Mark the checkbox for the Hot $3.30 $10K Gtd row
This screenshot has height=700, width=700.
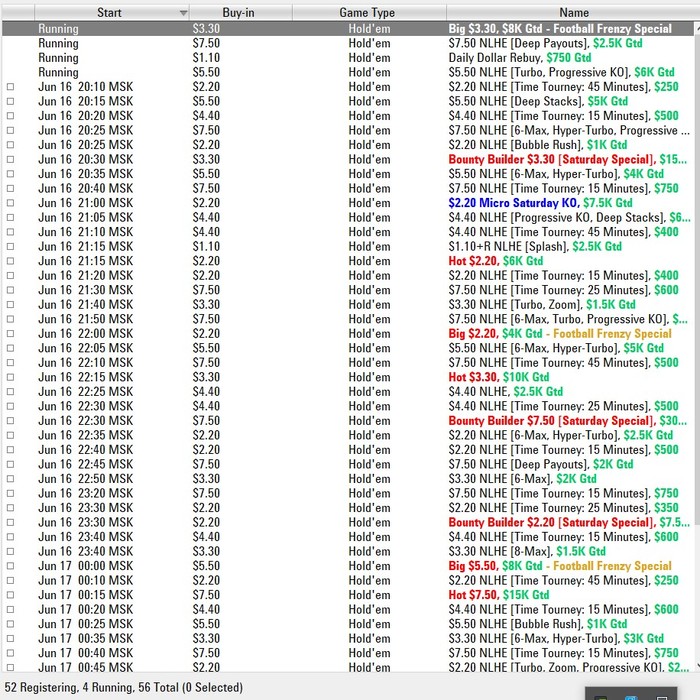point(10,377)
